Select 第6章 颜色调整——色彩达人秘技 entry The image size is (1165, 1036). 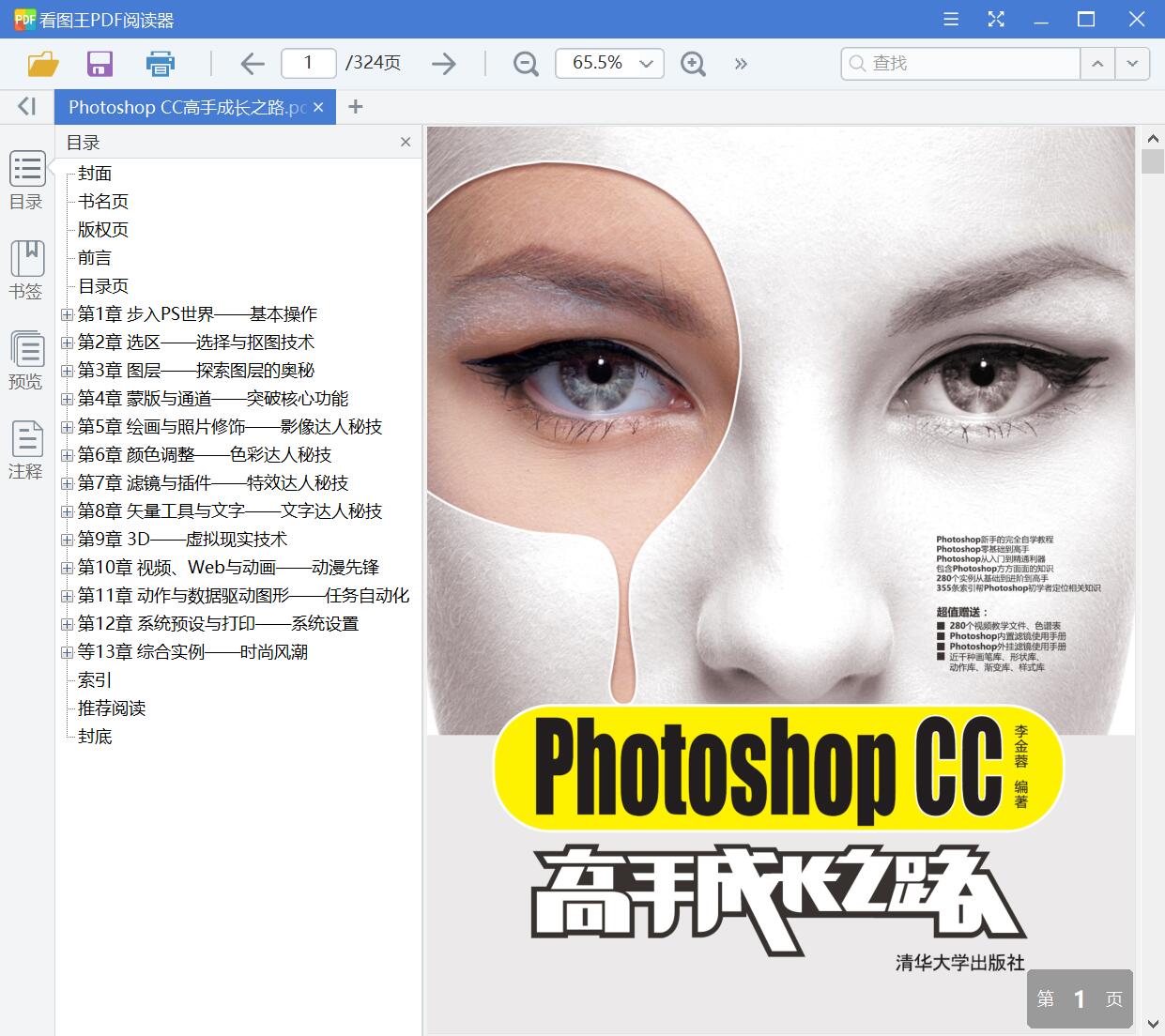pos(205,455)
